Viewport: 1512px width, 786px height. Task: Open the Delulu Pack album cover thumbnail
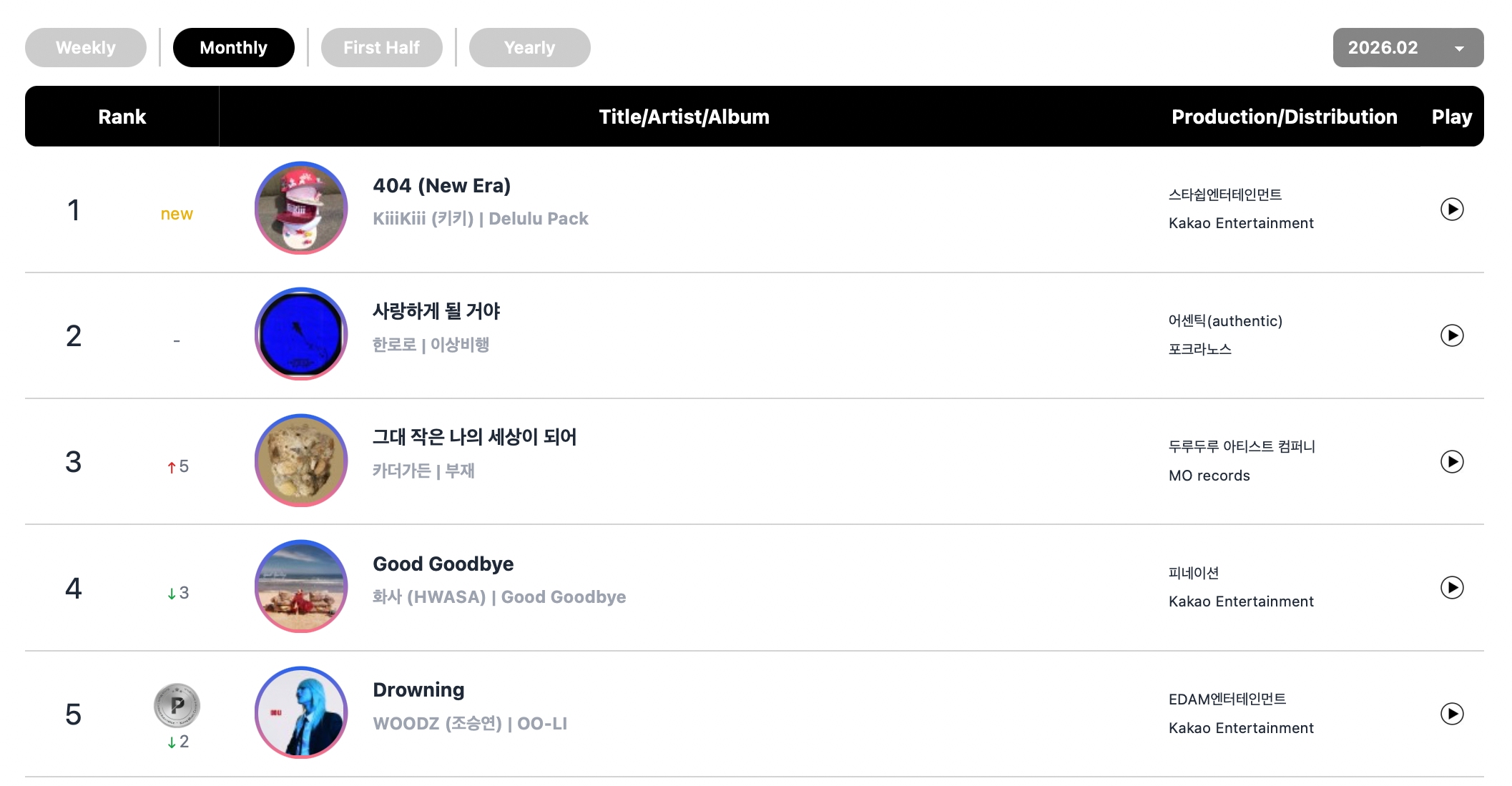[301, 208]
